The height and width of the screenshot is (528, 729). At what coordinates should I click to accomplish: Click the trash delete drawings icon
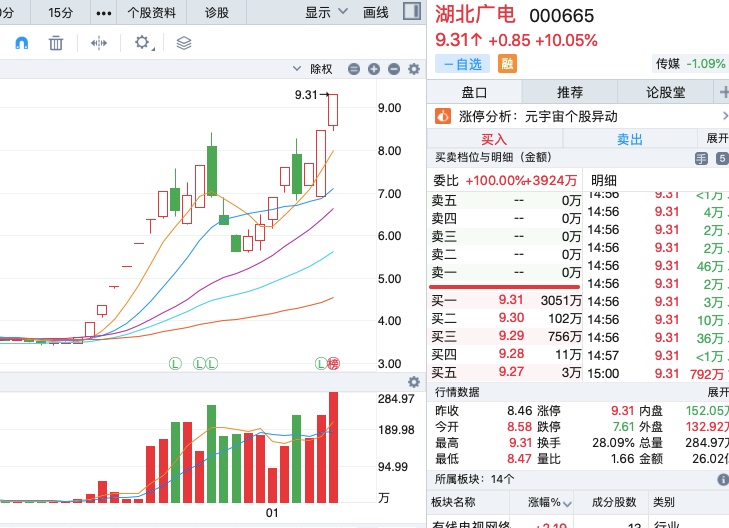coord(56,43)
